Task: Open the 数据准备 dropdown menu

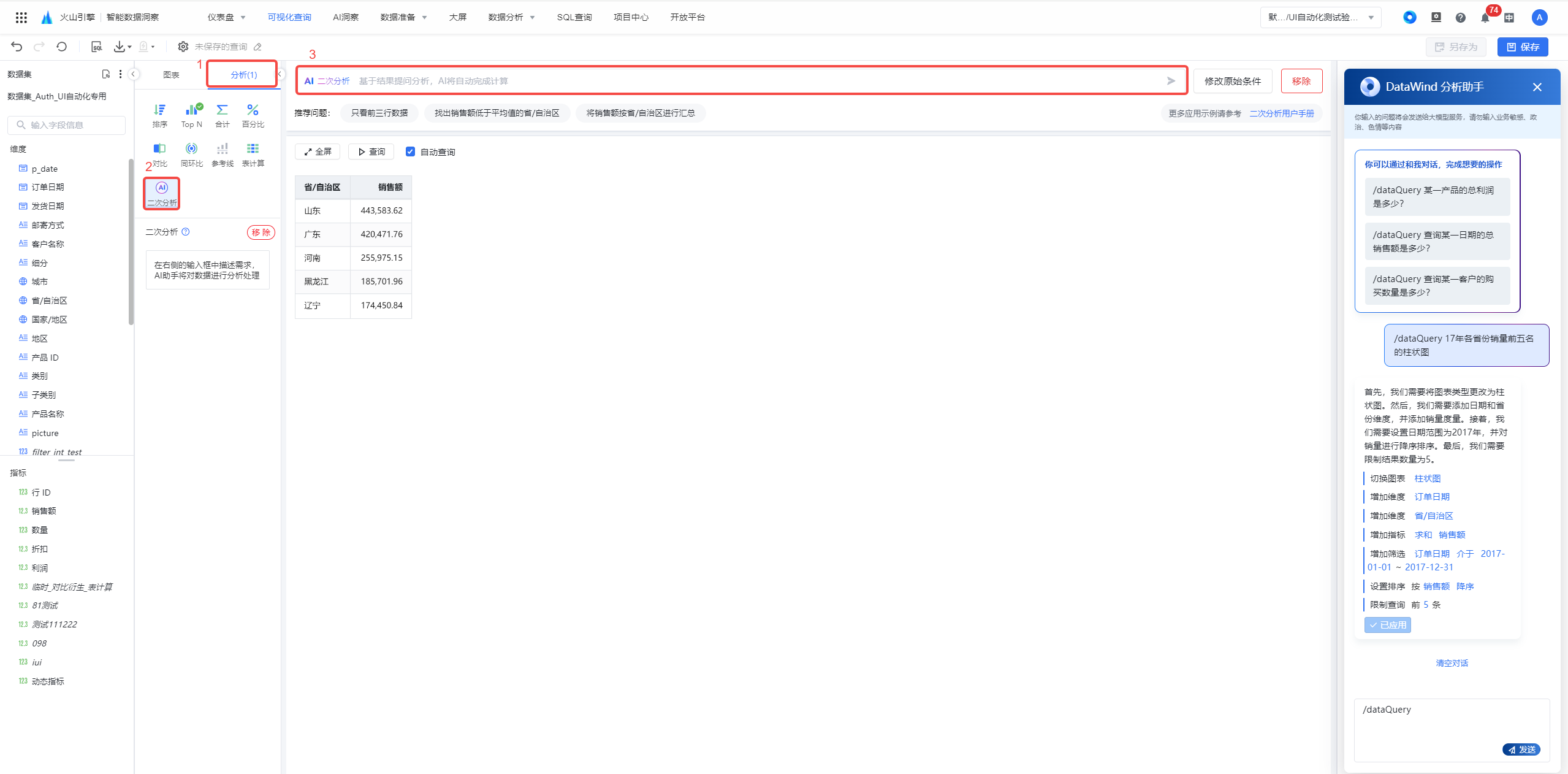Action: tap(403, 17)
